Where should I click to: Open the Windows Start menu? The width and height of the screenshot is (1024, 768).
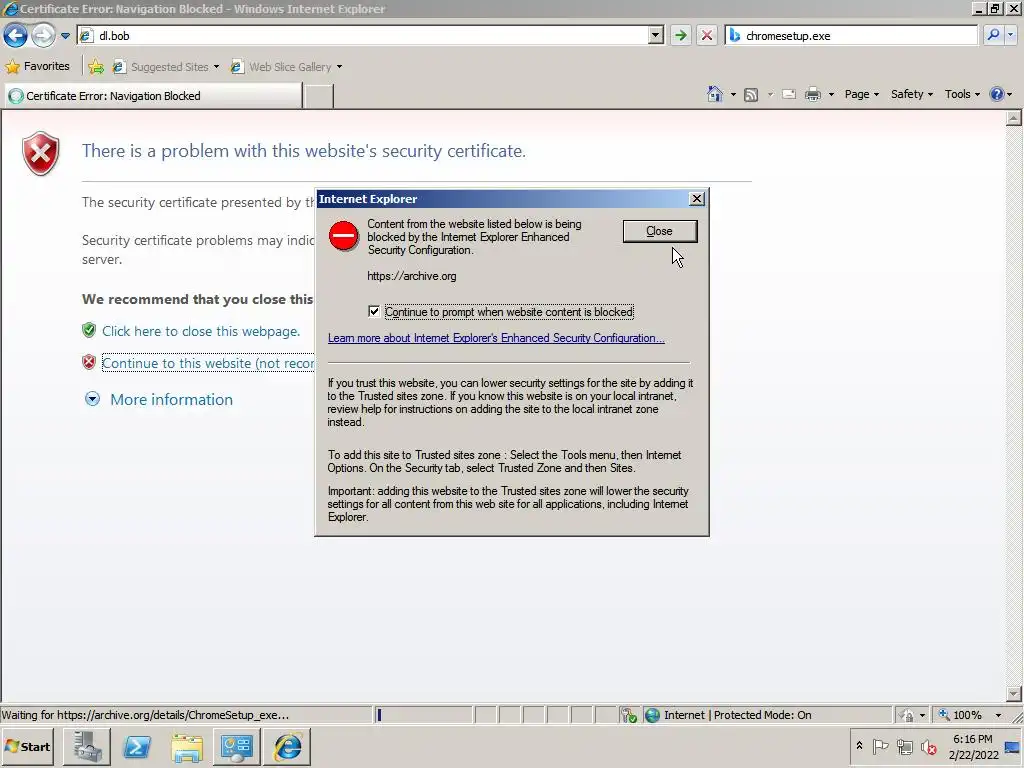(x=28, y=746)
